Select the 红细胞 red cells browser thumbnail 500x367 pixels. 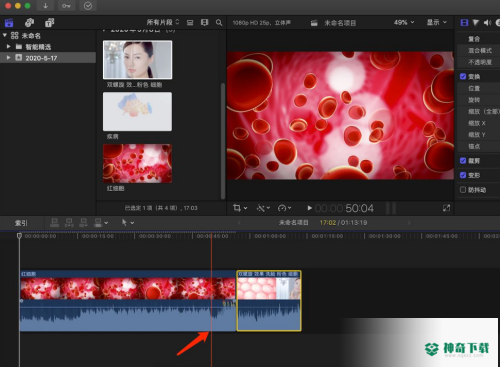pos(138,163)
